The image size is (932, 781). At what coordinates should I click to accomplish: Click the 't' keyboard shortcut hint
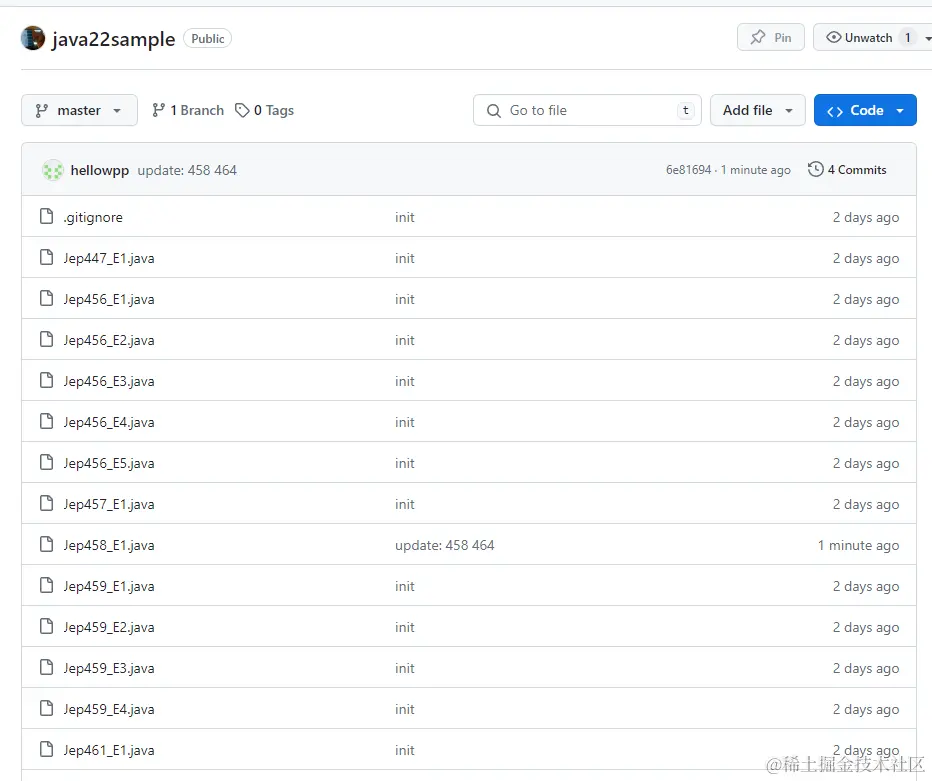coord(685,110)
